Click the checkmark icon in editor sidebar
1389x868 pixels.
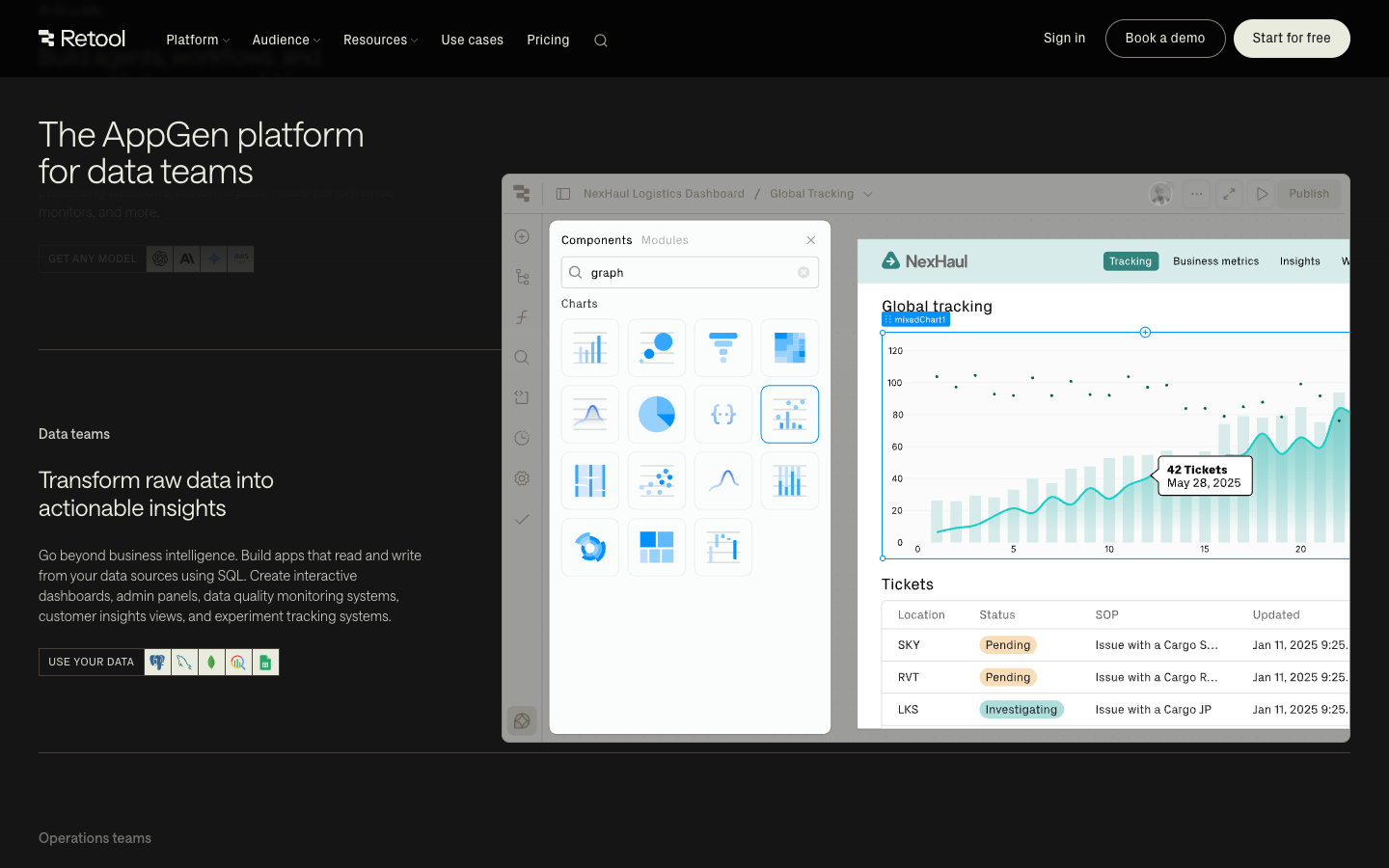pyautogui.click(x=522, y=519)
